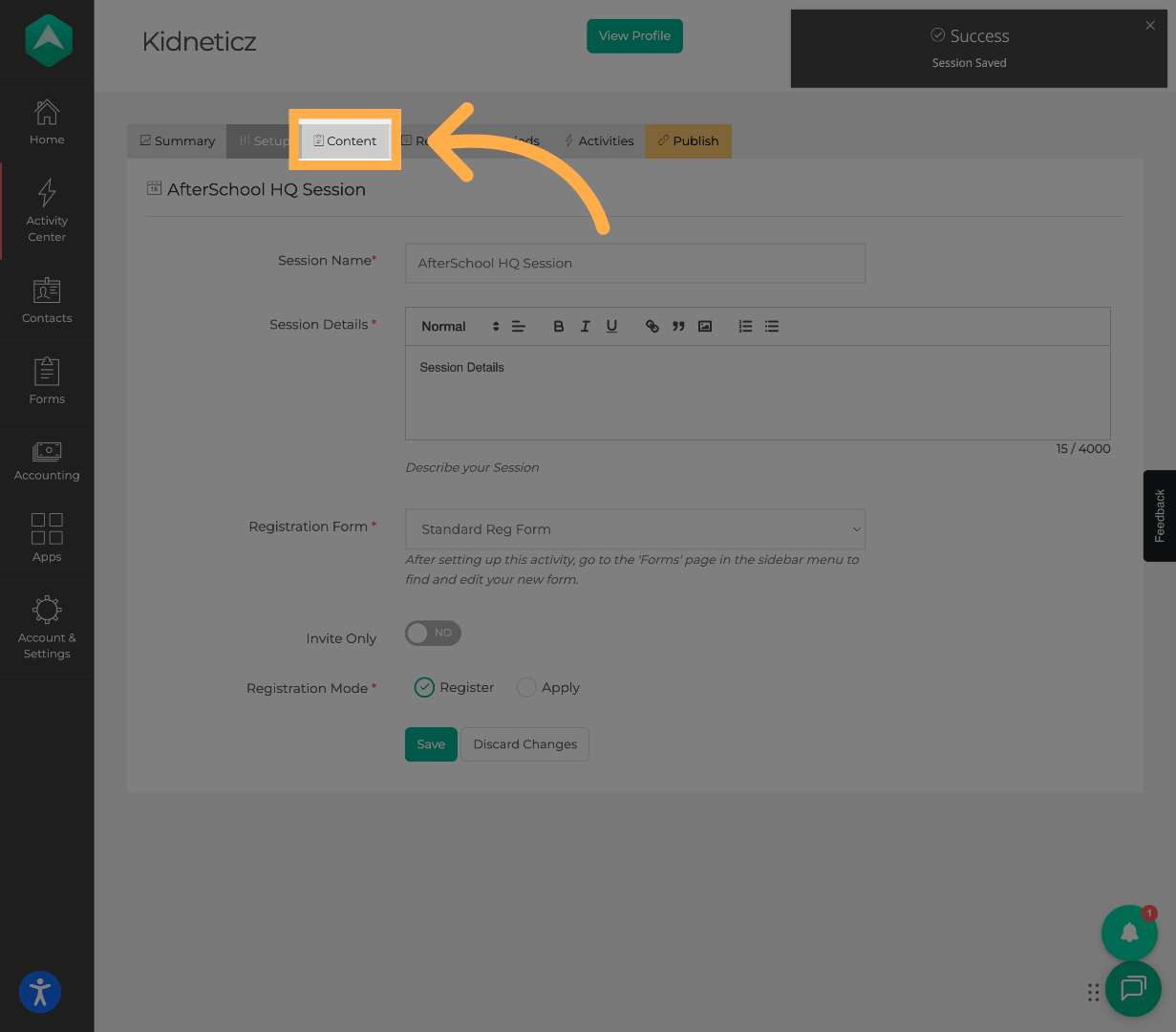This screenshot has width=1176, height=1032.
Task: Open the Activity Center from the sidebar
Action: [x=46, y=210]
